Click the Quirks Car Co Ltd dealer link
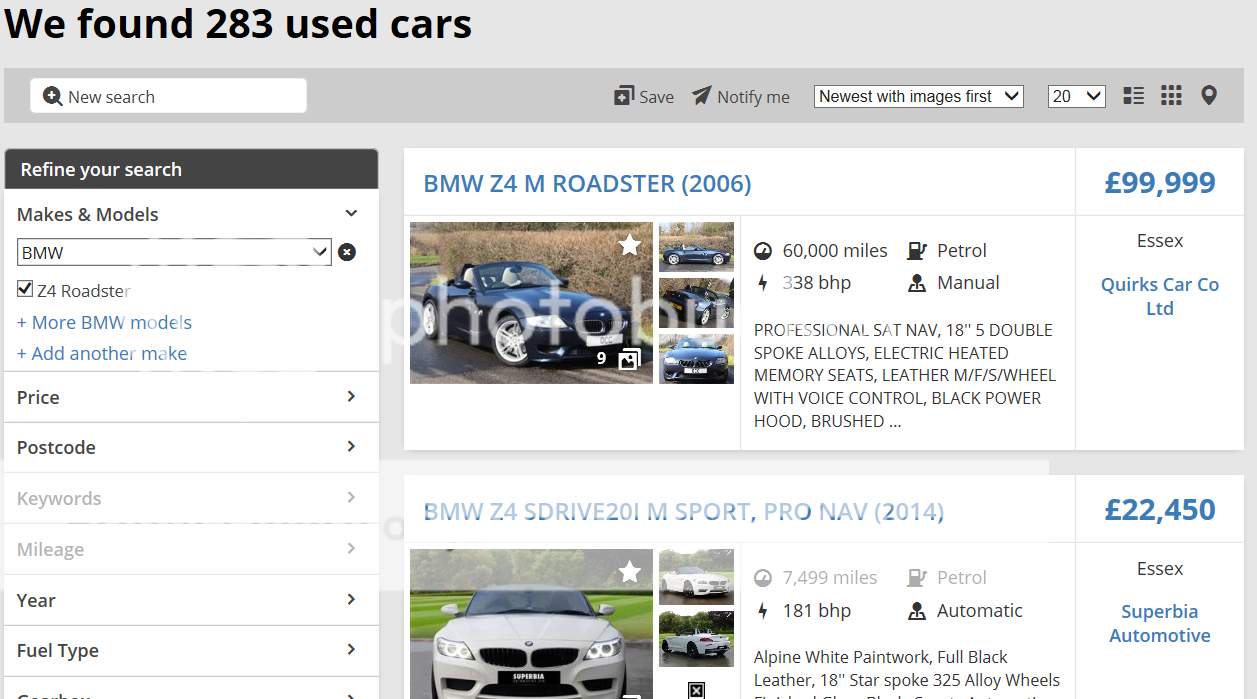The height and width of the screenshot is (699, 1257). (x=1160, y=296)
